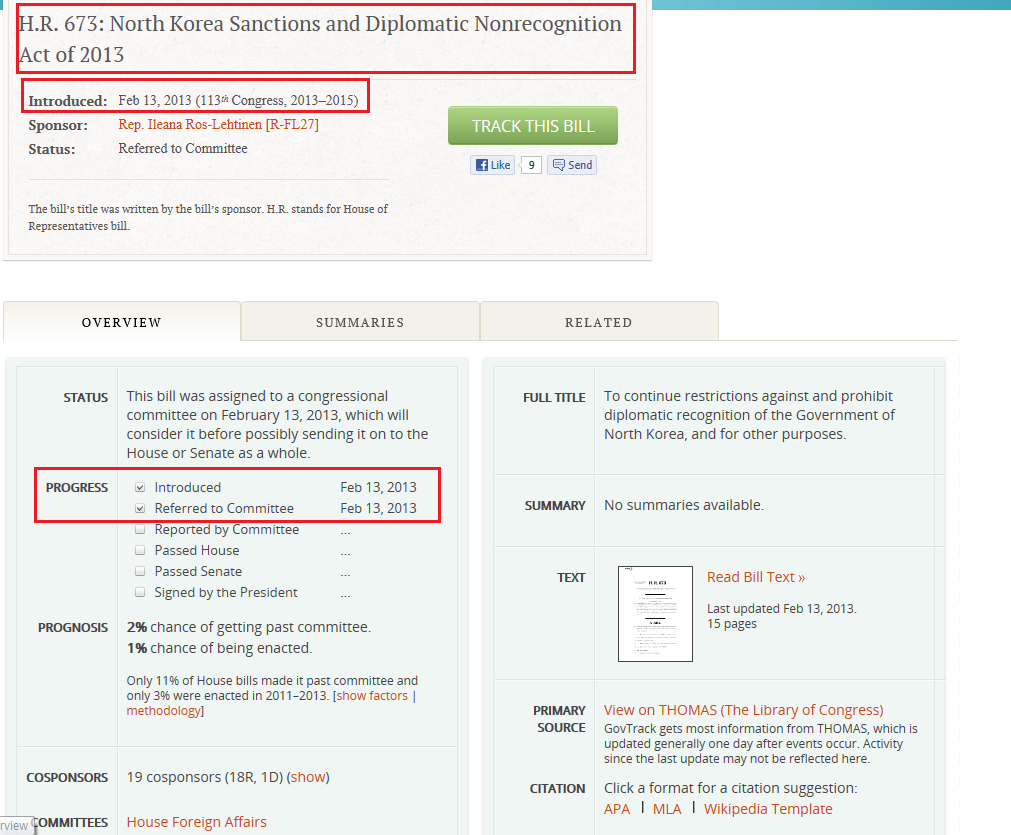Screen dimensions: 1011x835
Task: Switch to the Overview tab
Action: coord(122,322)
